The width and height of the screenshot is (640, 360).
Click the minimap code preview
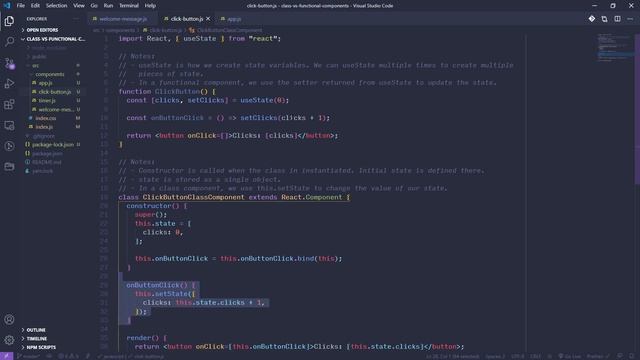point(615,47)
